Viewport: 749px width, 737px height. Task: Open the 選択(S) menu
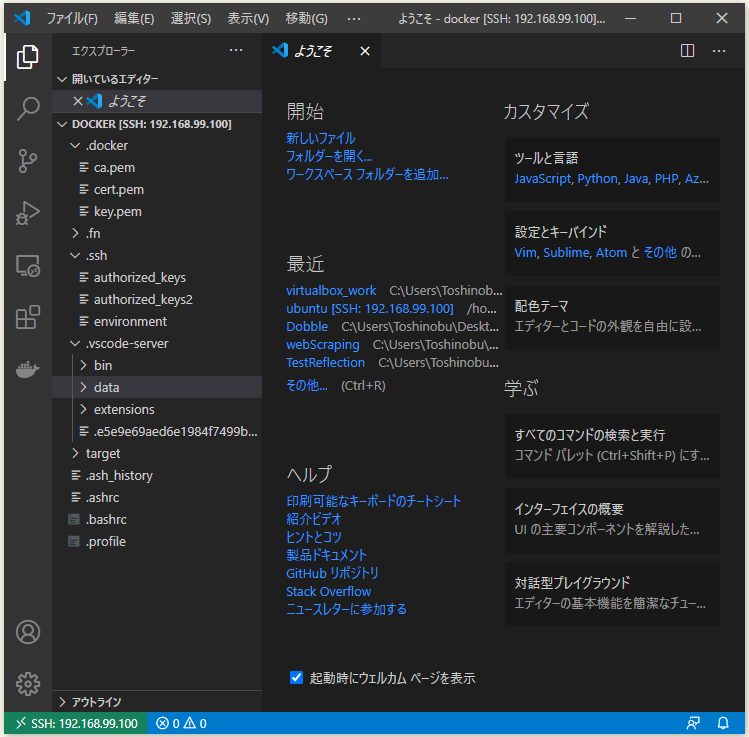point(191,19)
